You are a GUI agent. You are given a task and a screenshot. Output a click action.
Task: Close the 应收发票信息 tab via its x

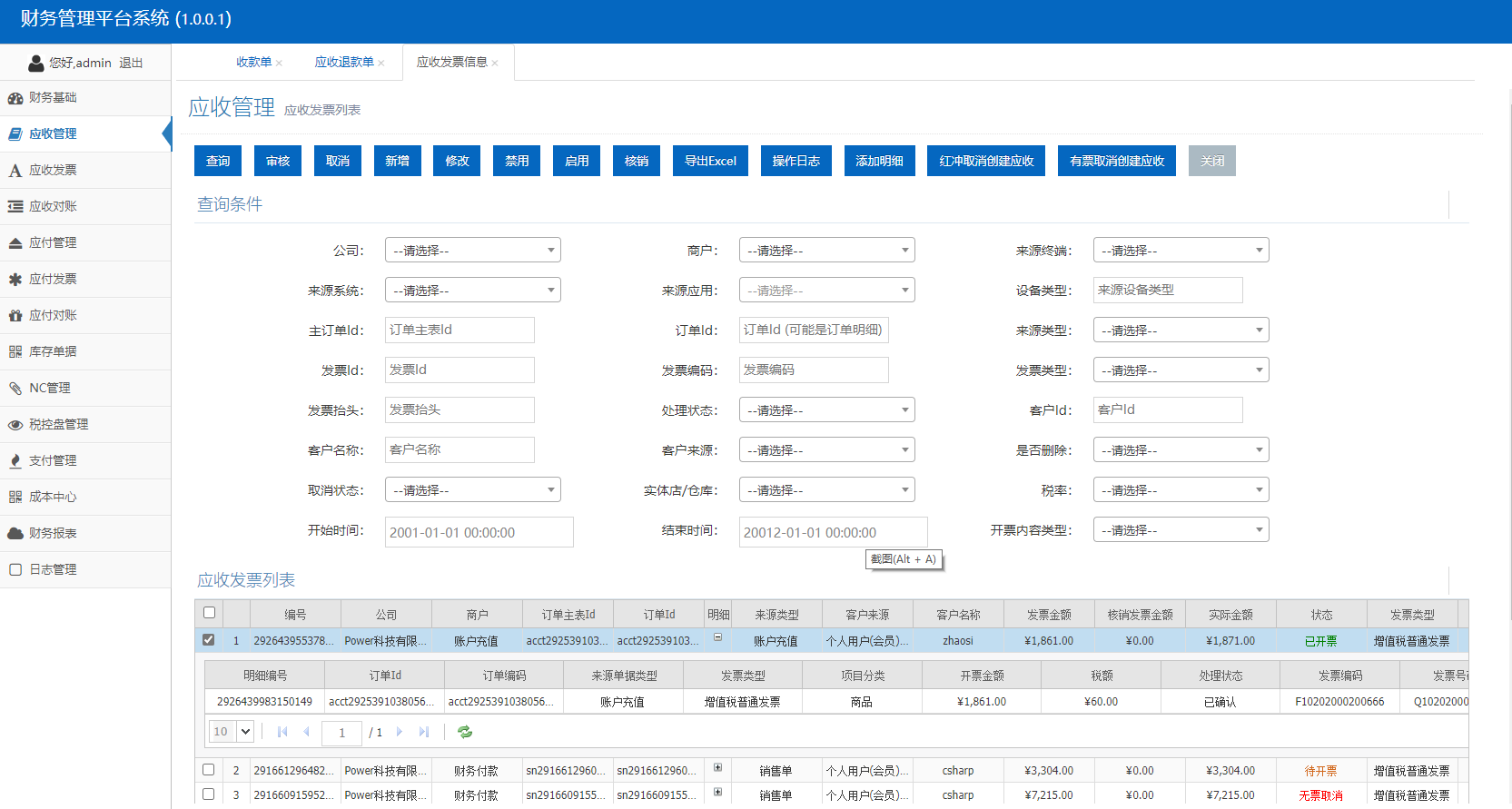coord(495,64)
